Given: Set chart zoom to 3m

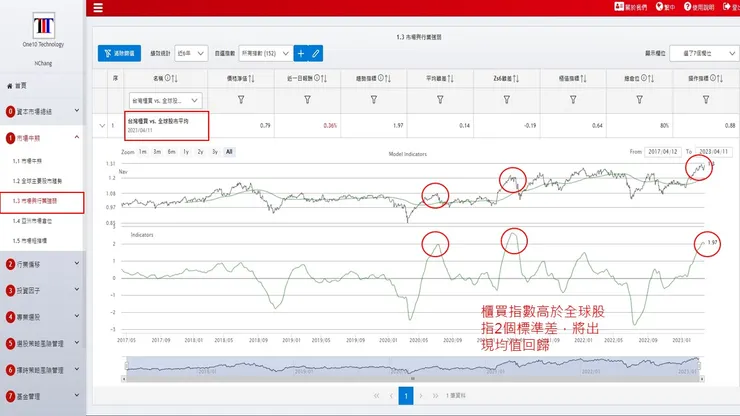Looking at the screenshot, I should [157, 152].
